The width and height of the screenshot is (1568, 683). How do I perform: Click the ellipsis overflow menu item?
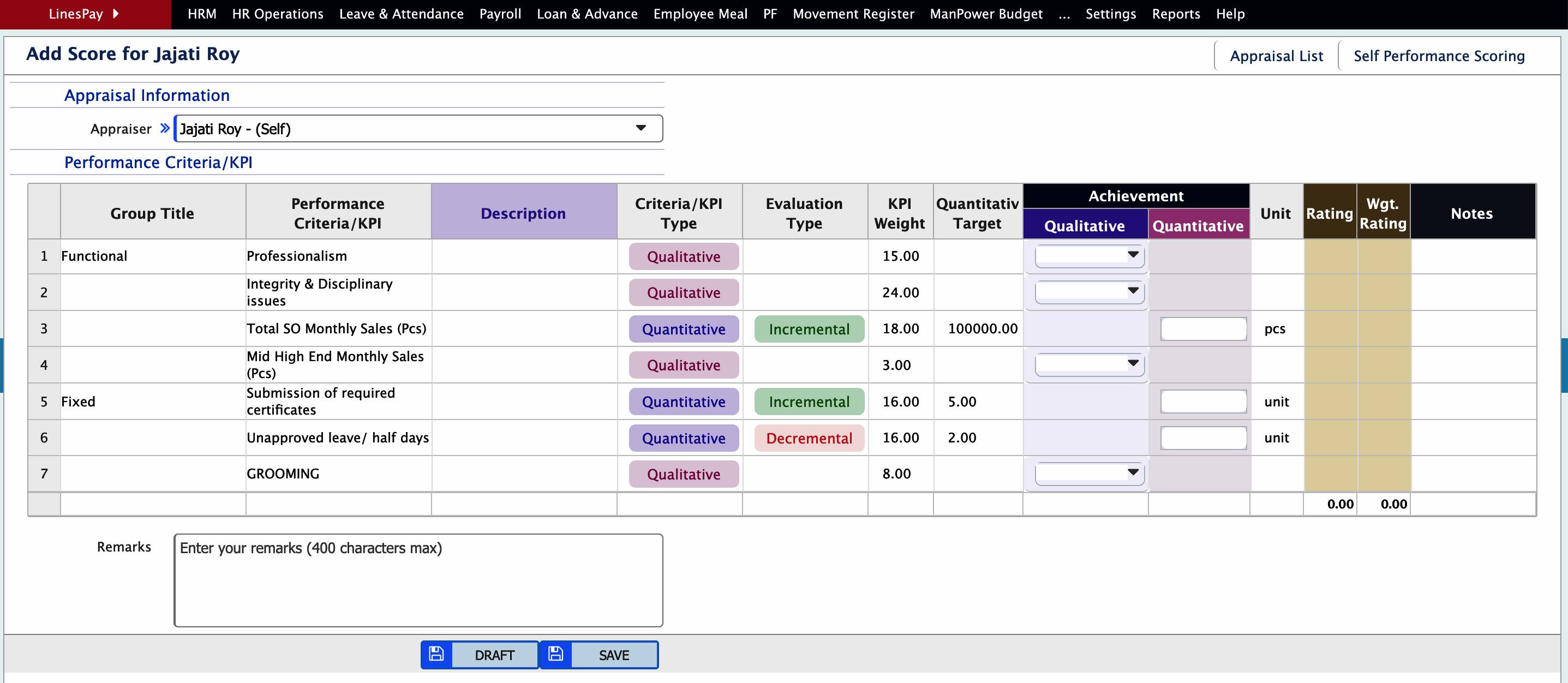(x=1063, y=14)
